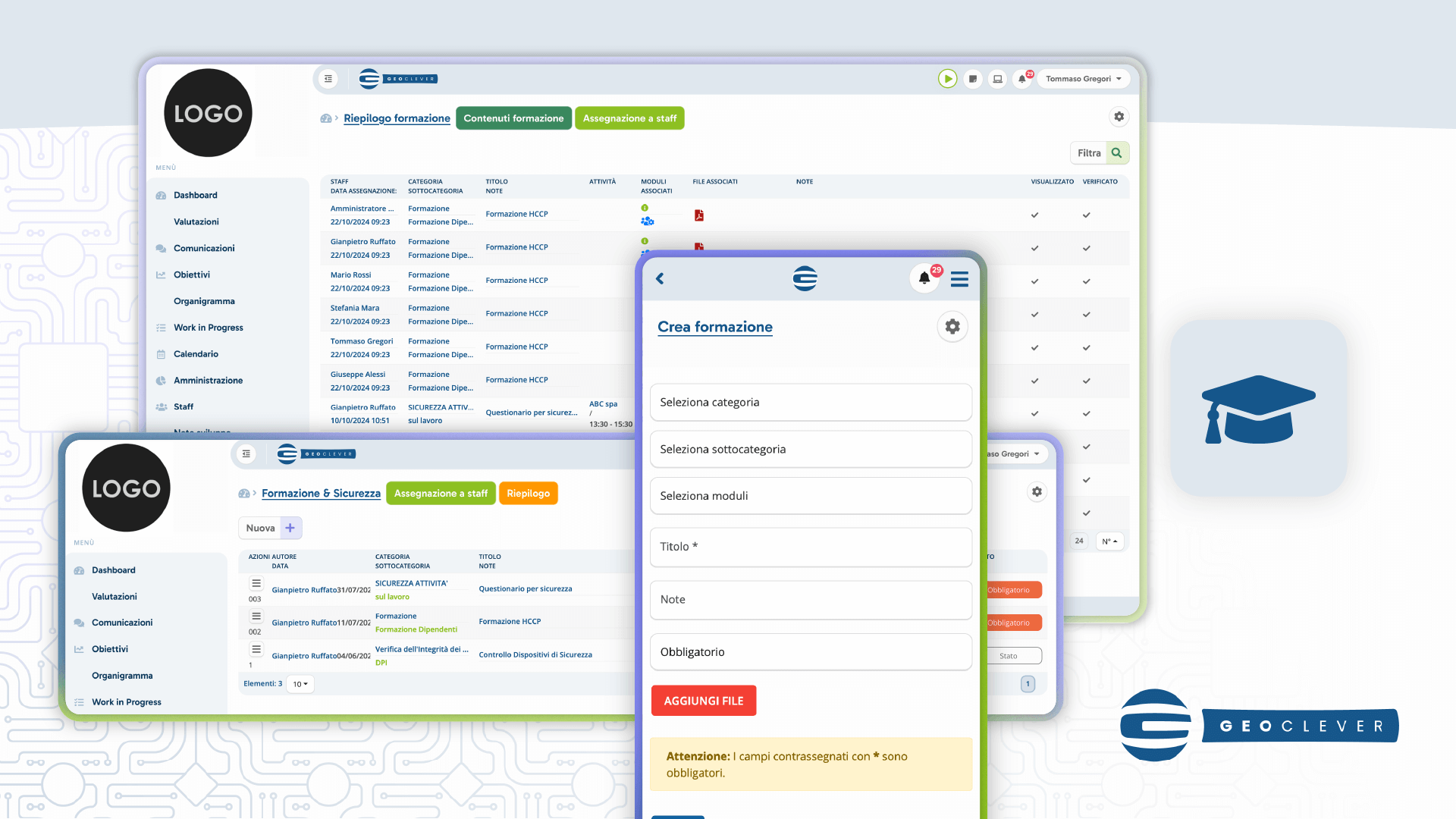1456x819 pixels.
Task: Open Riepilogo formazione breadcrumb link
Action: (x=397, y=118)
